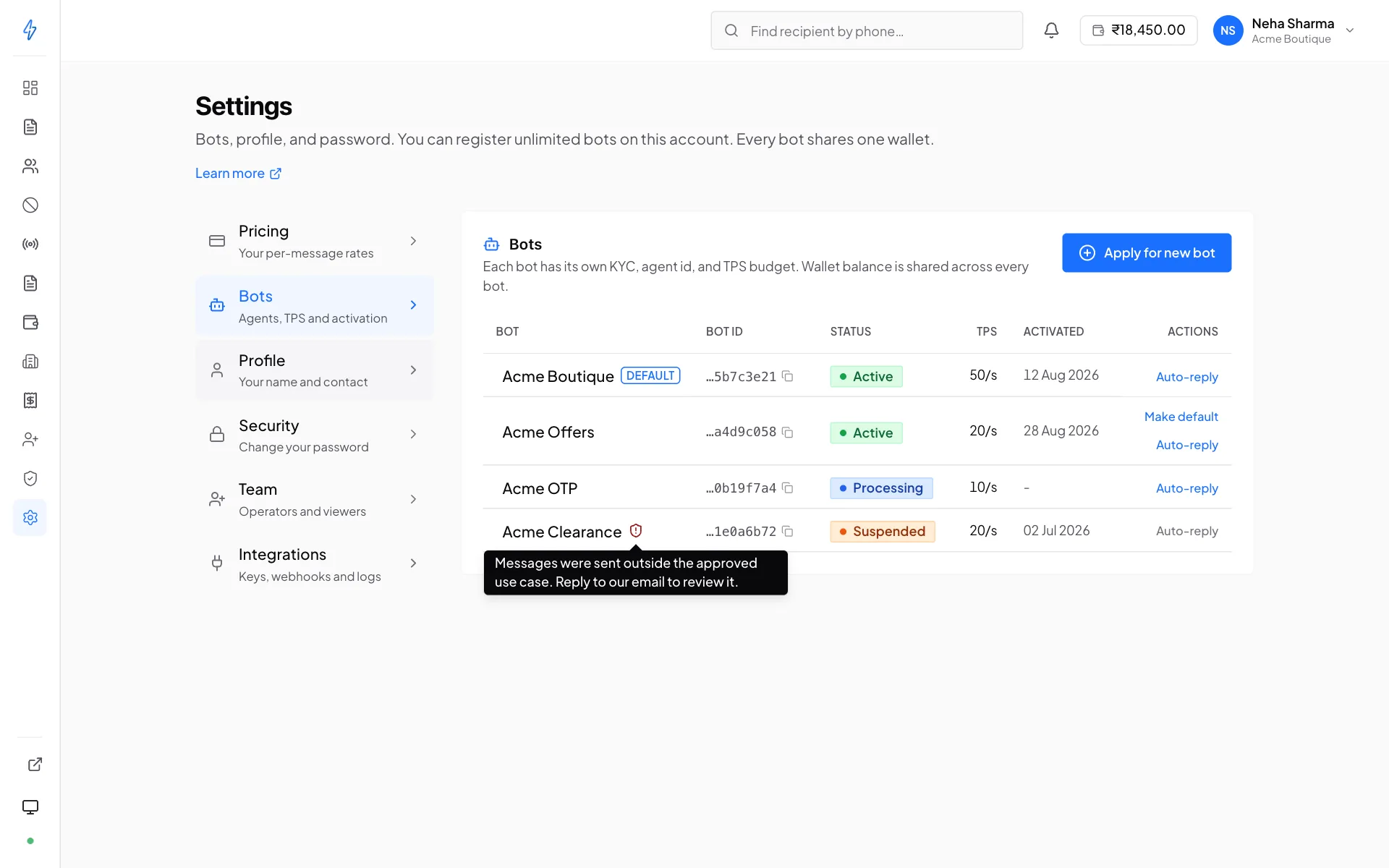Open the add-user icon in sidebar
The image size is (1389, 868).
coord(30,439)
